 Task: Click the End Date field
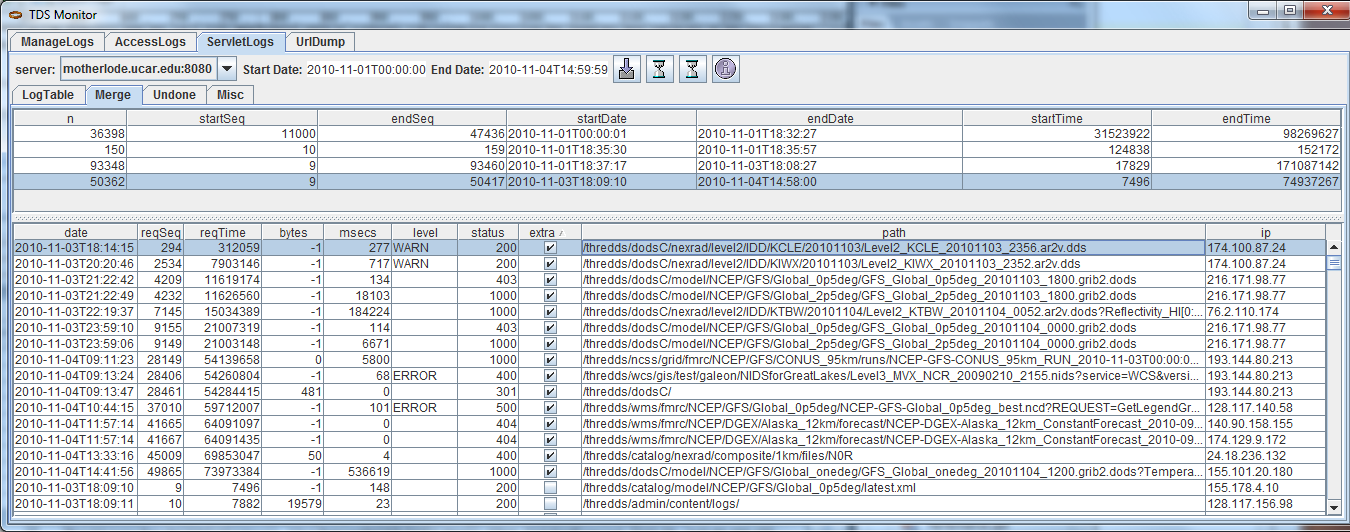coord(548,70)
